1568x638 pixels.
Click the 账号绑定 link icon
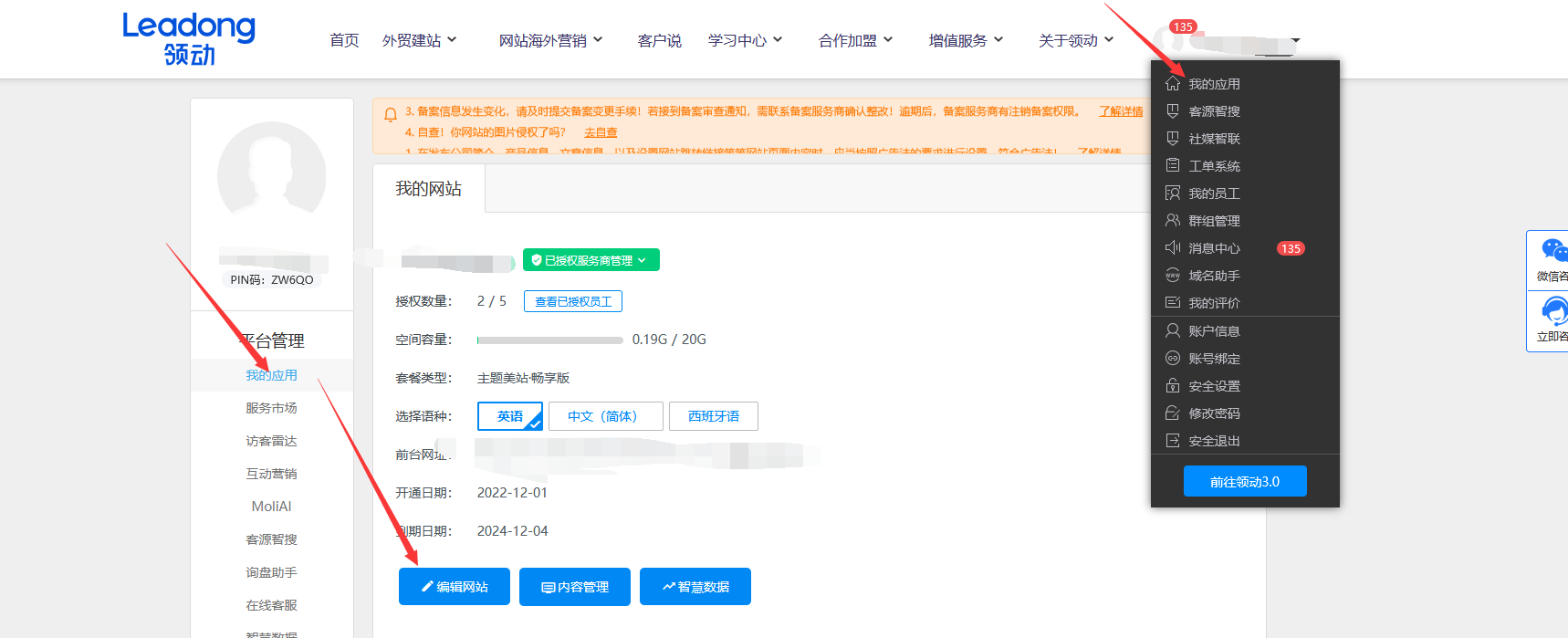pyautogui.click(x=1173, y=358)
